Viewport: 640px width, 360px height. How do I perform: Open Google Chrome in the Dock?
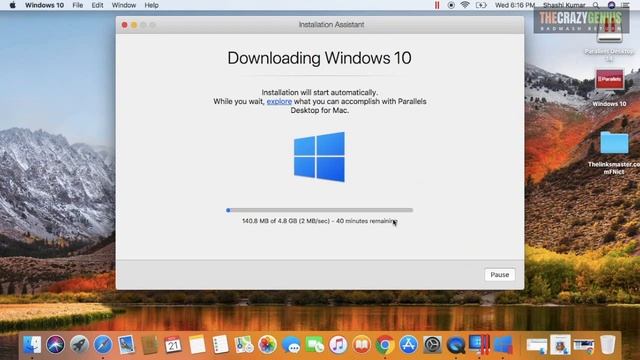pyautogui.click(x=385, y=345)
